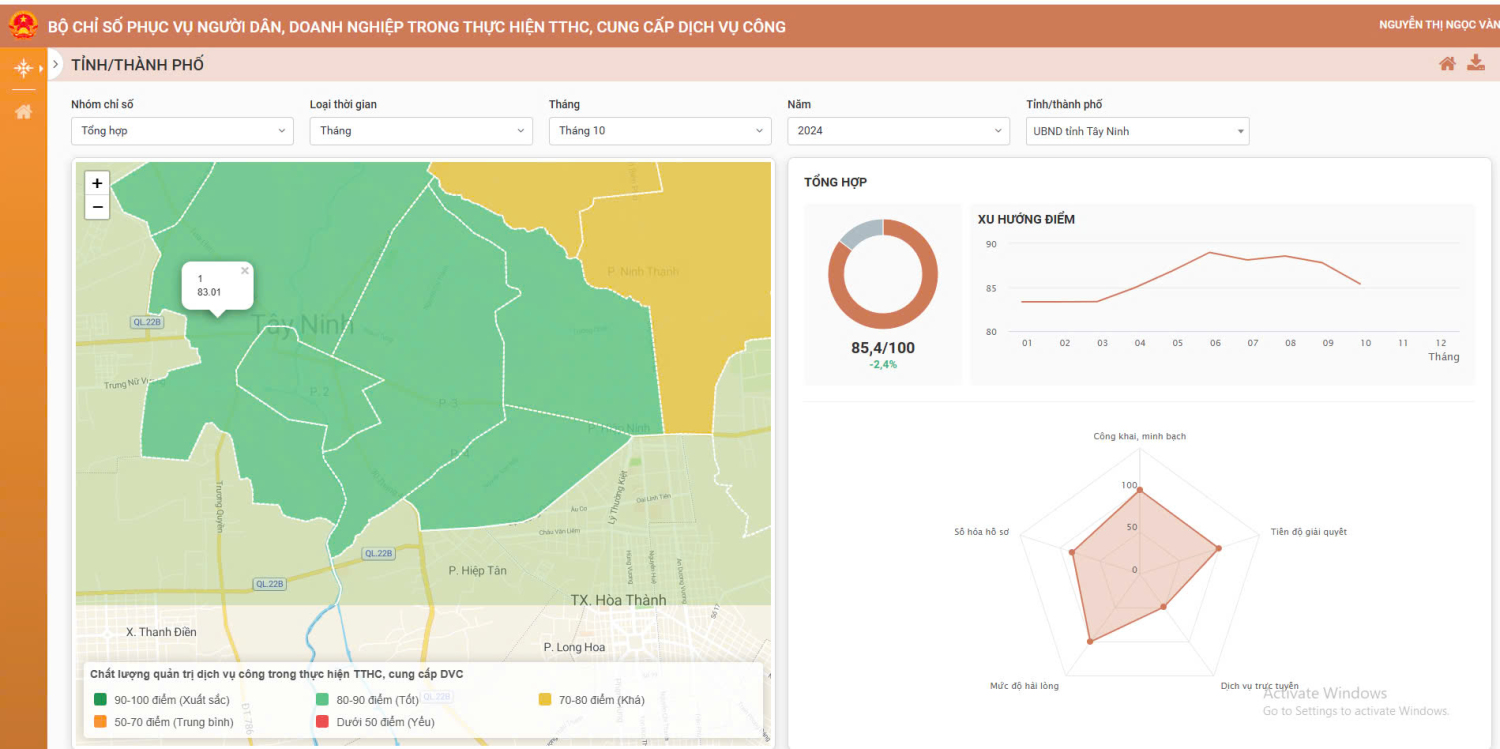Viewport: 1500px width, 749px height.
Task: Click Tiến độ giải quyết radar label
Action: pos(1308,532)
